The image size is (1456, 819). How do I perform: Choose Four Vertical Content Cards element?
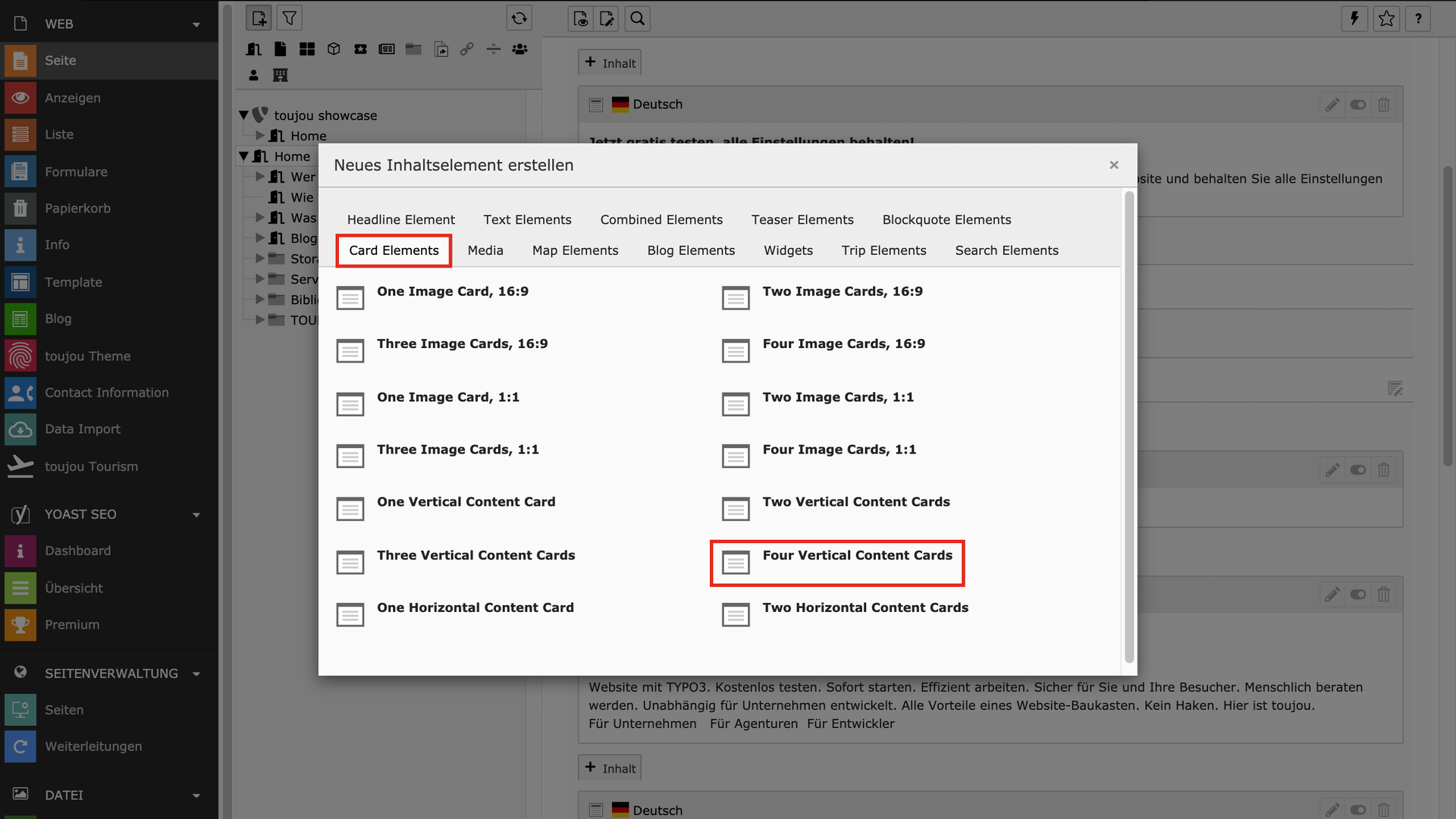coord(857,556)
